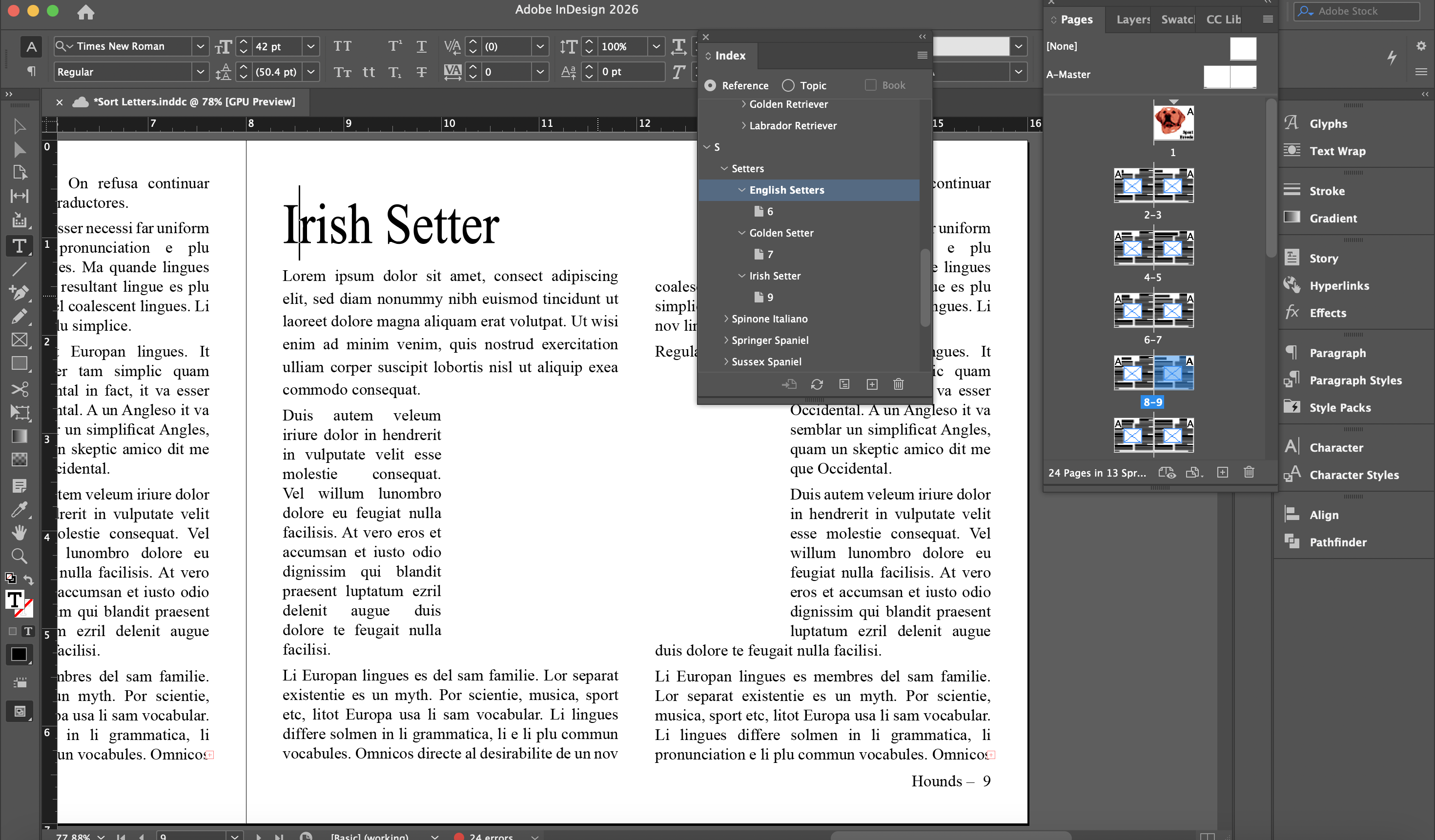Select the Eyedropper tool
Screen dimensions: 1435x840
point(20,509)
